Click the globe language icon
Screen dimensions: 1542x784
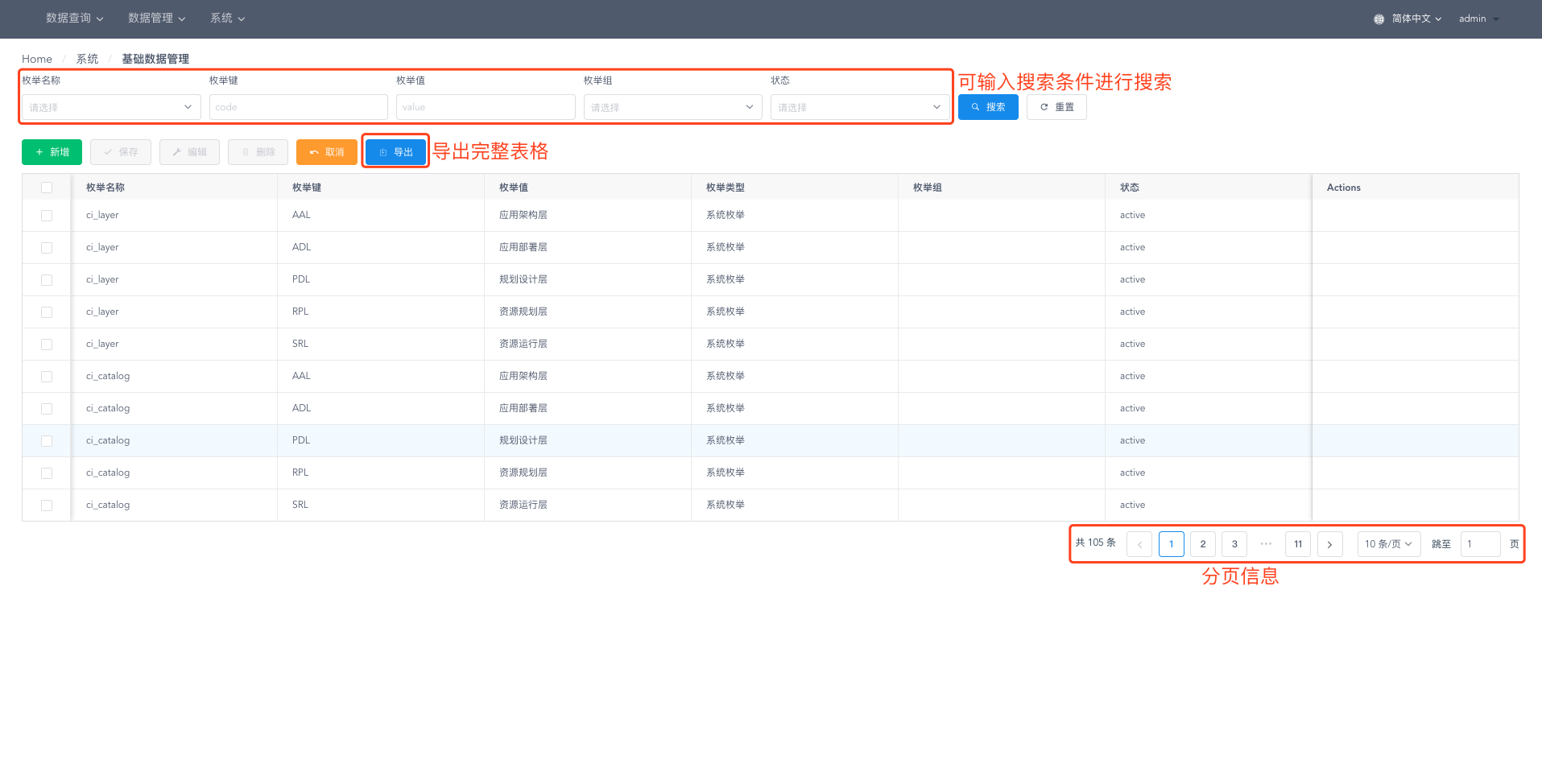(x=1379, y=19)
